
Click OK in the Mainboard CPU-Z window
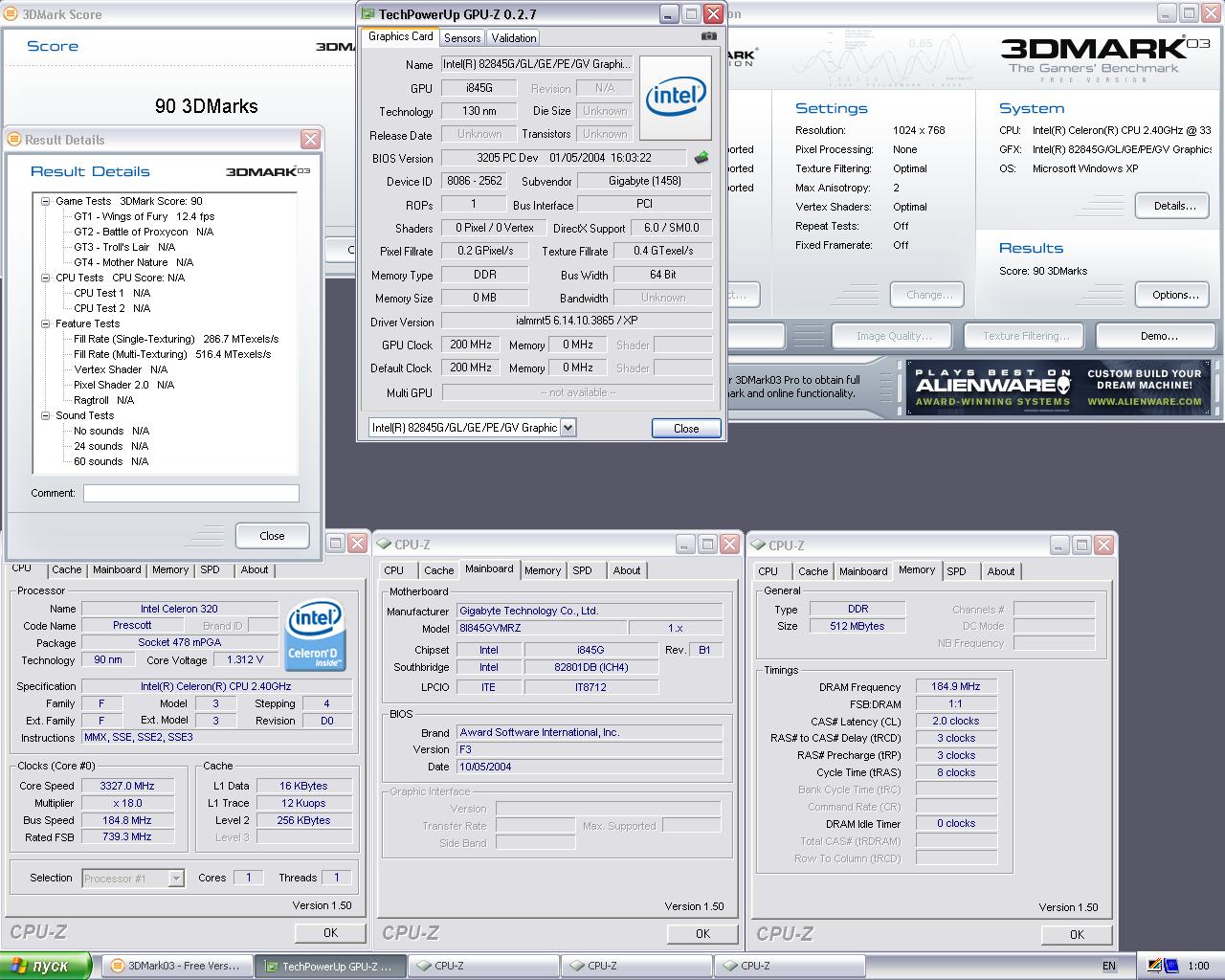click(702, 933)
